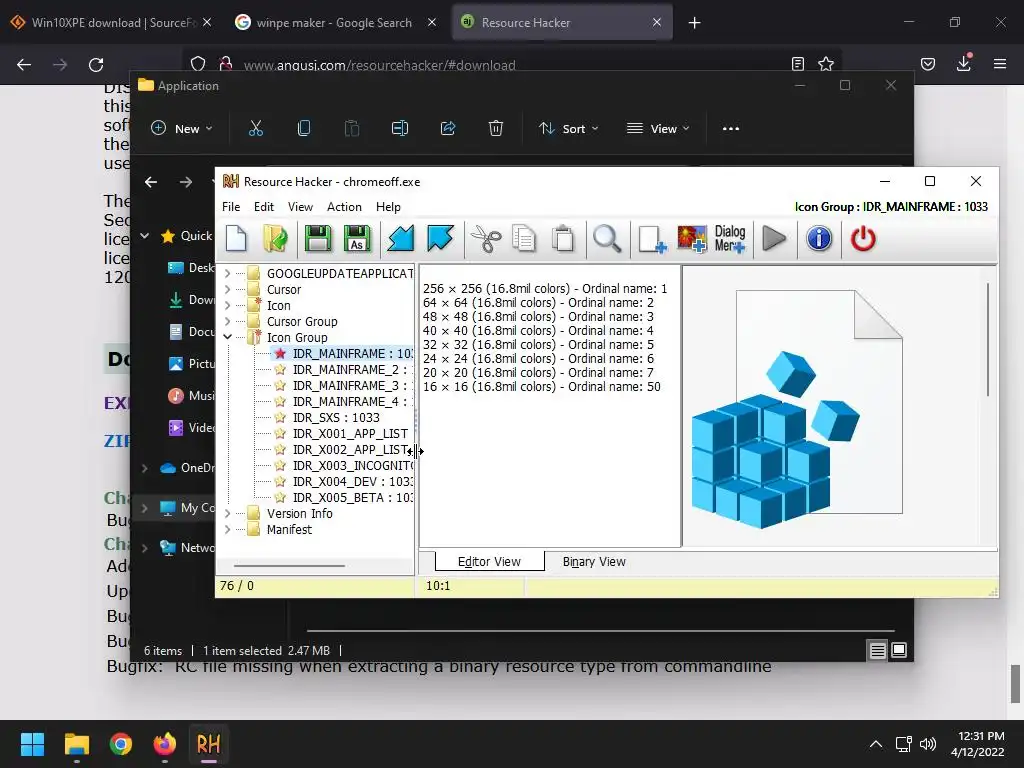Image resolution: width=1024 pixels, height=768 pixels.
Task: Click the Add image resource icon
Action: (x=692, y=239)
